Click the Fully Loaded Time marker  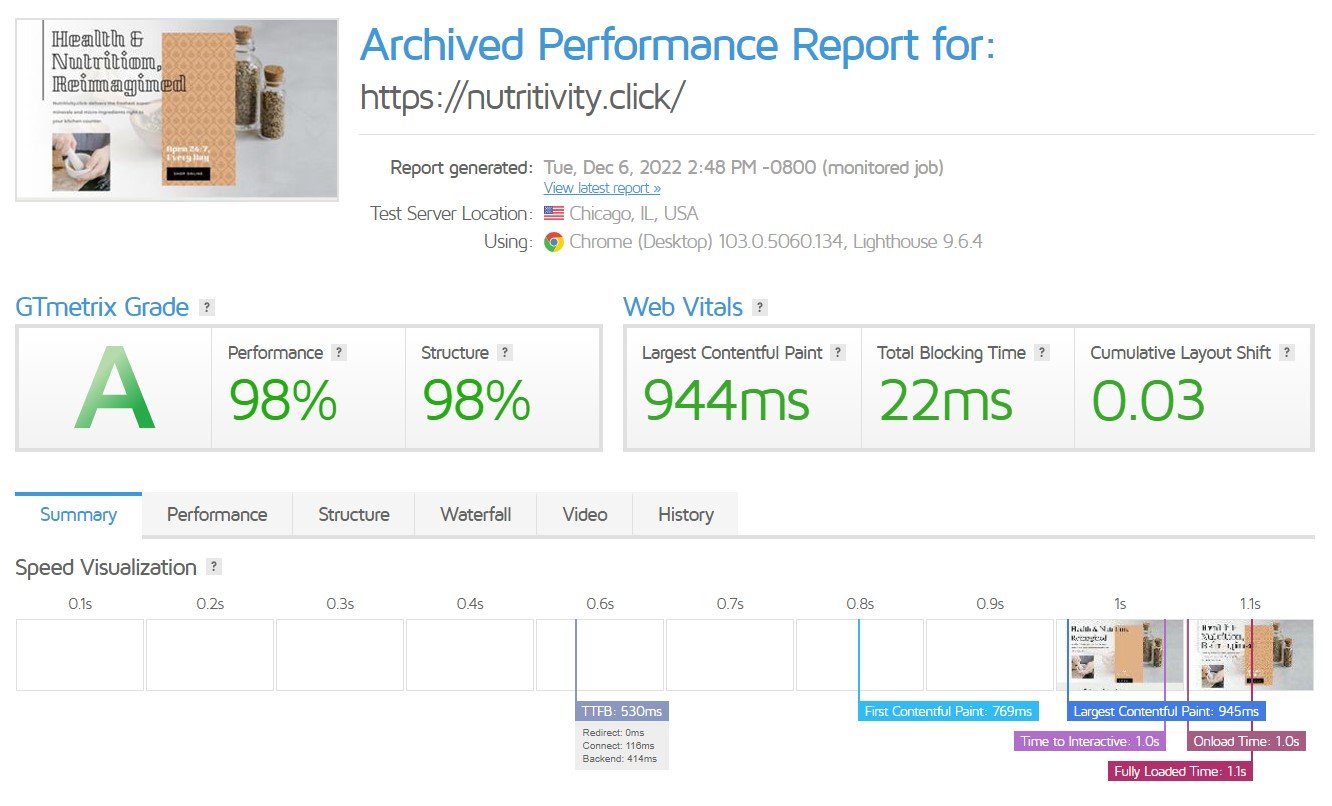tap(1181, 771)
